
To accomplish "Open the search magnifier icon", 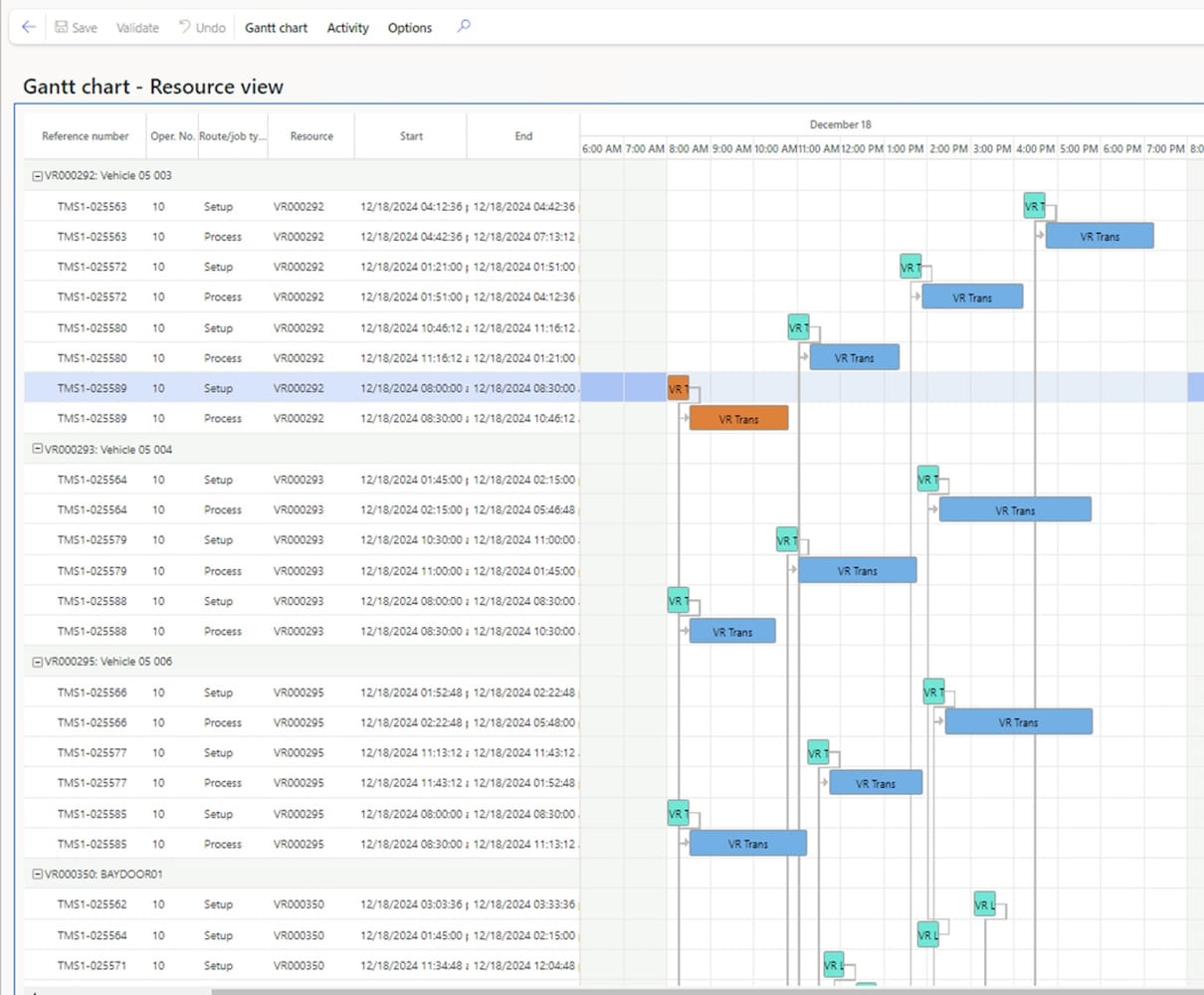I will 464,27.
